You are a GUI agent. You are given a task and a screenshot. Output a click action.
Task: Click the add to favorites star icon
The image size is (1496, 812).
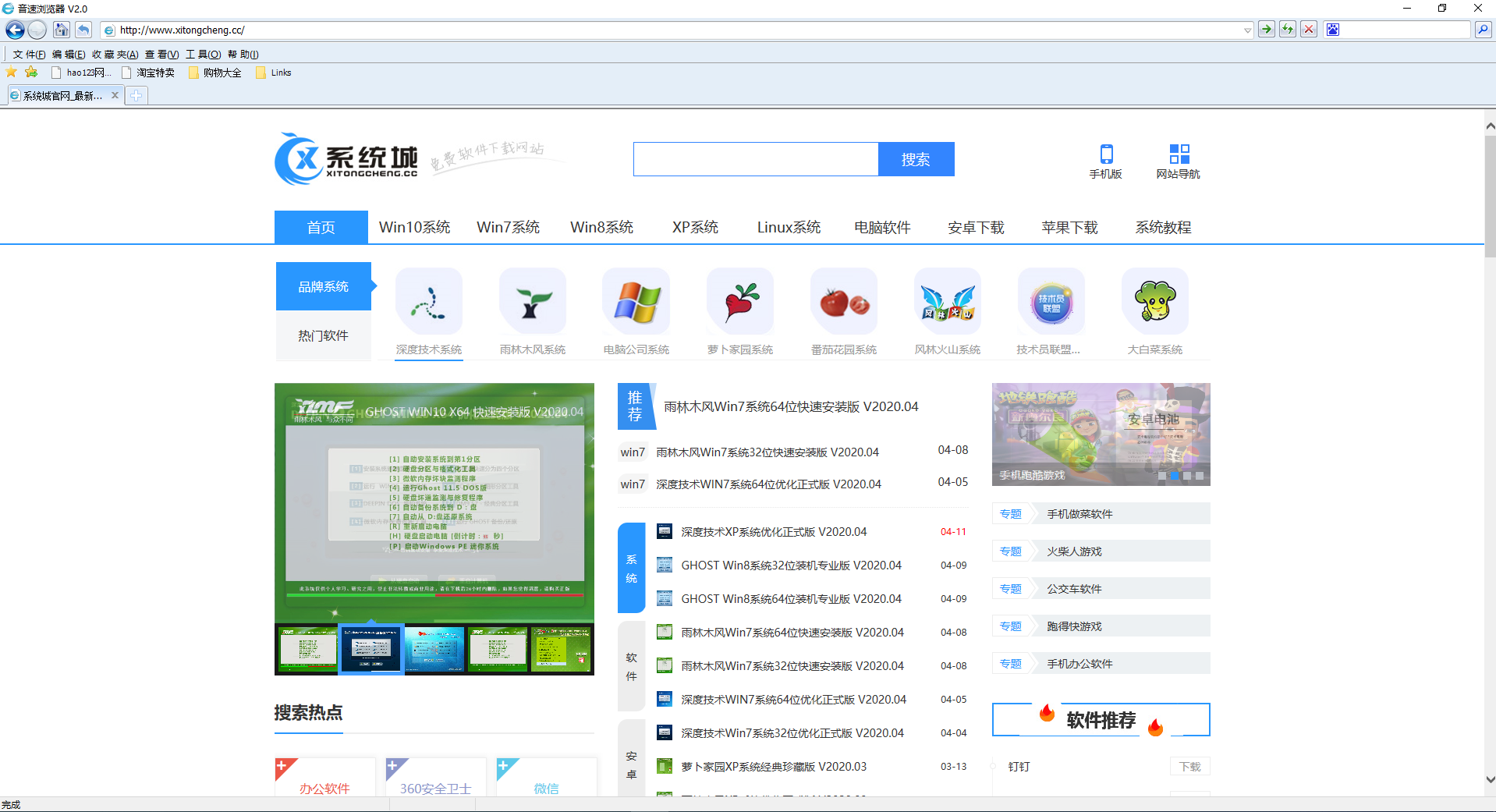pyautogui.click(x=31, y=73)
